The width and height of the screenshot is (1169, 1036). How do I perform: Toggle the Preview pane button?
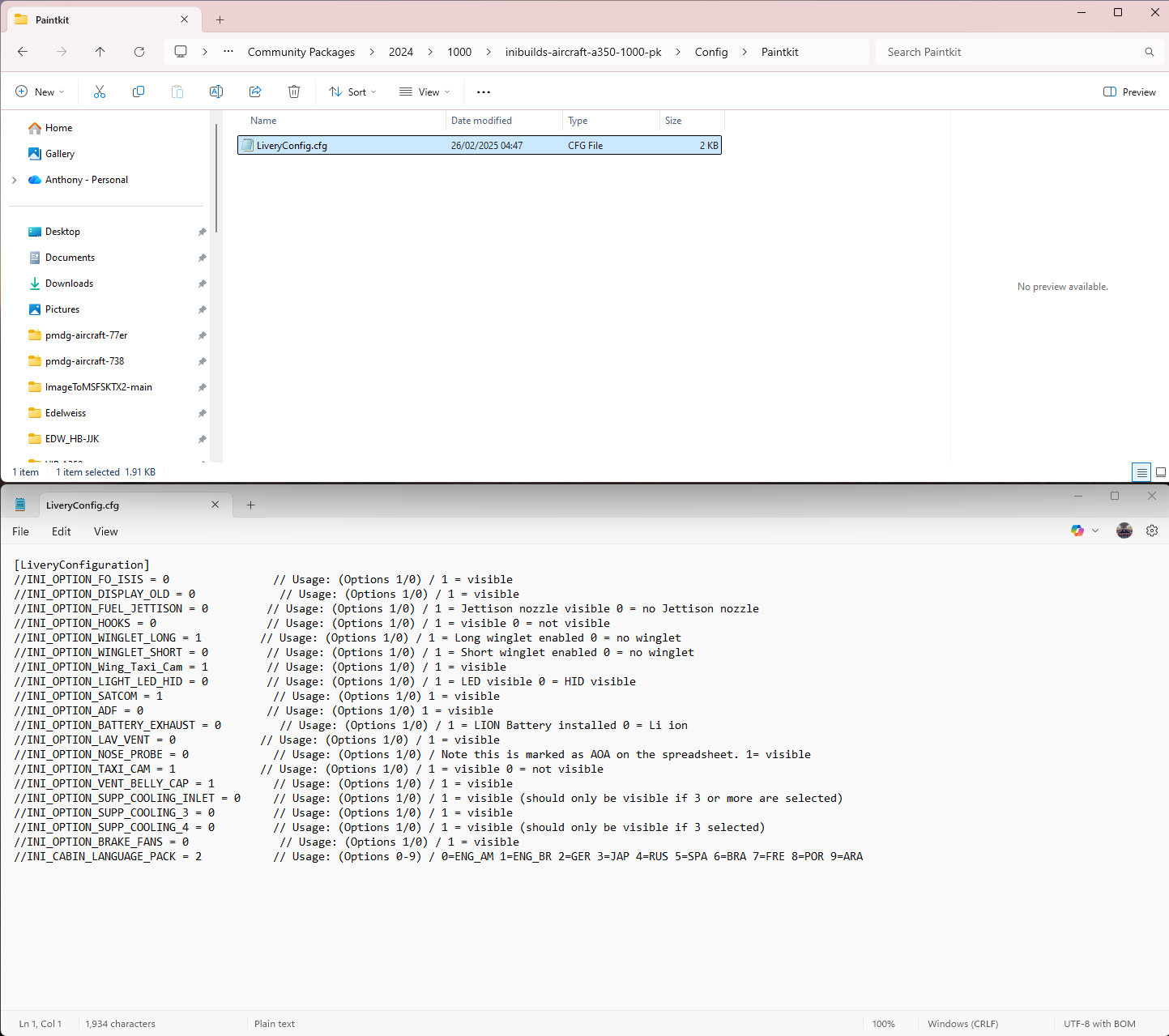(1129, 92)
